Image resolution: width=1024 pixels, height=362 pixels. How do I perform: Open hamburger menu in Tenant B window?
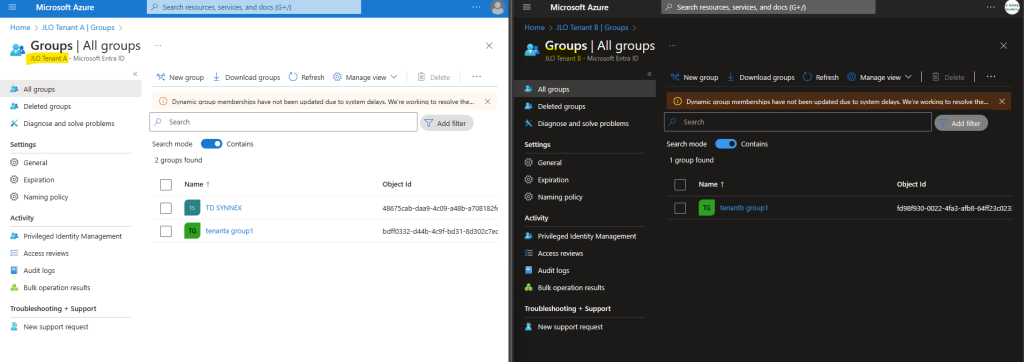(526, 7)
